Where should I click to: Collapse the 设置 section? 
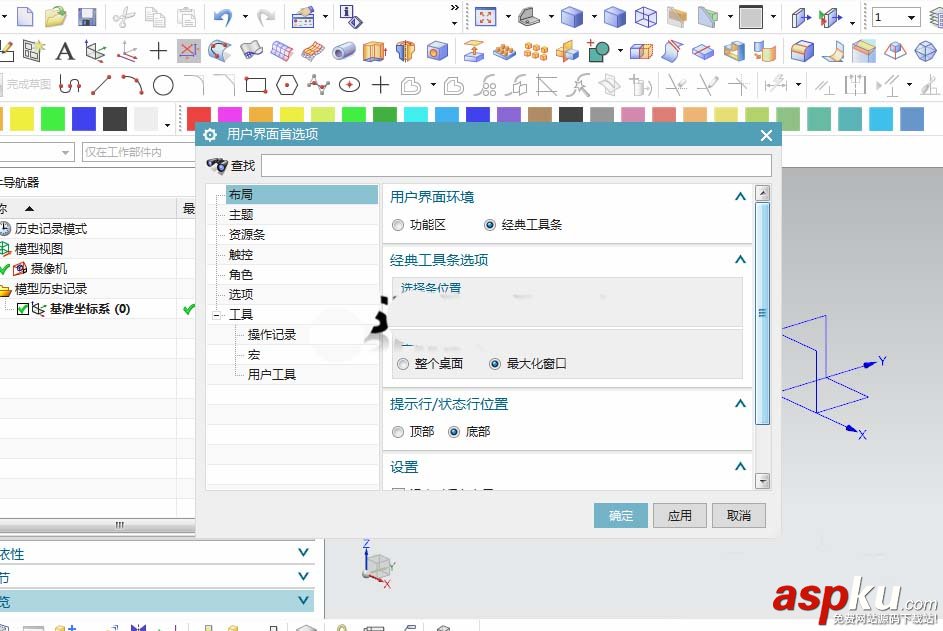coord(740,465)
